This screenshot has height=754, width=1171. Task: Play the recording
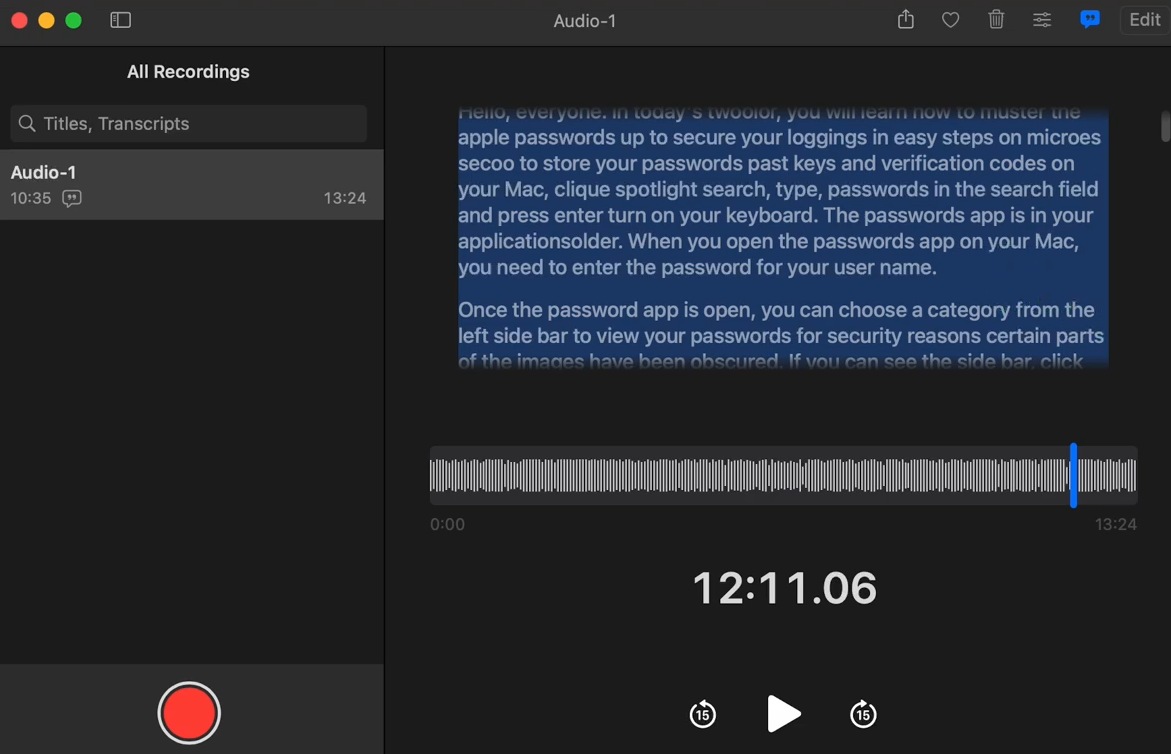(x=783, y=714)
